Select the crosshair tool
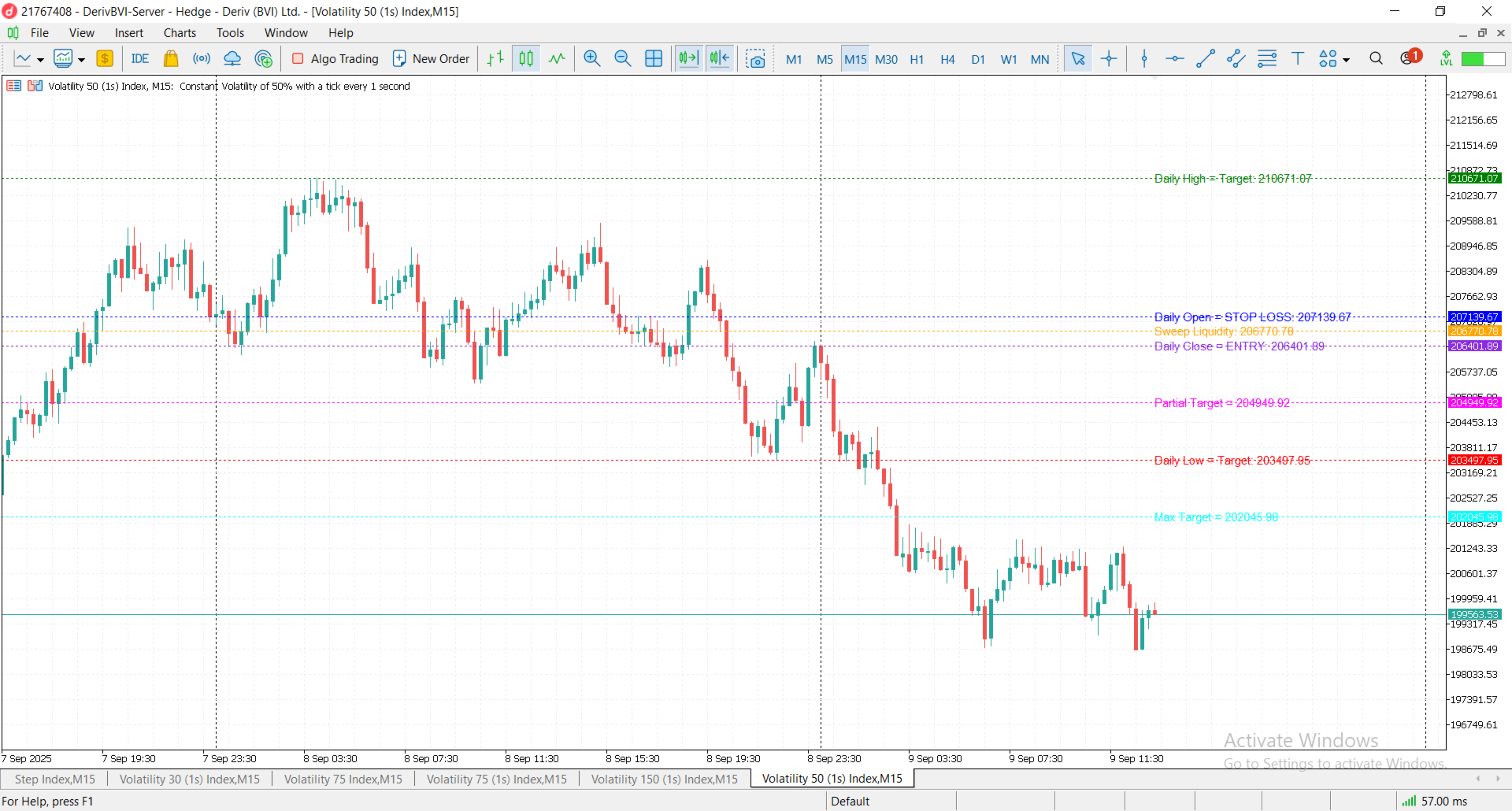The image size is (1512, 811). [x=1109, y=59]
